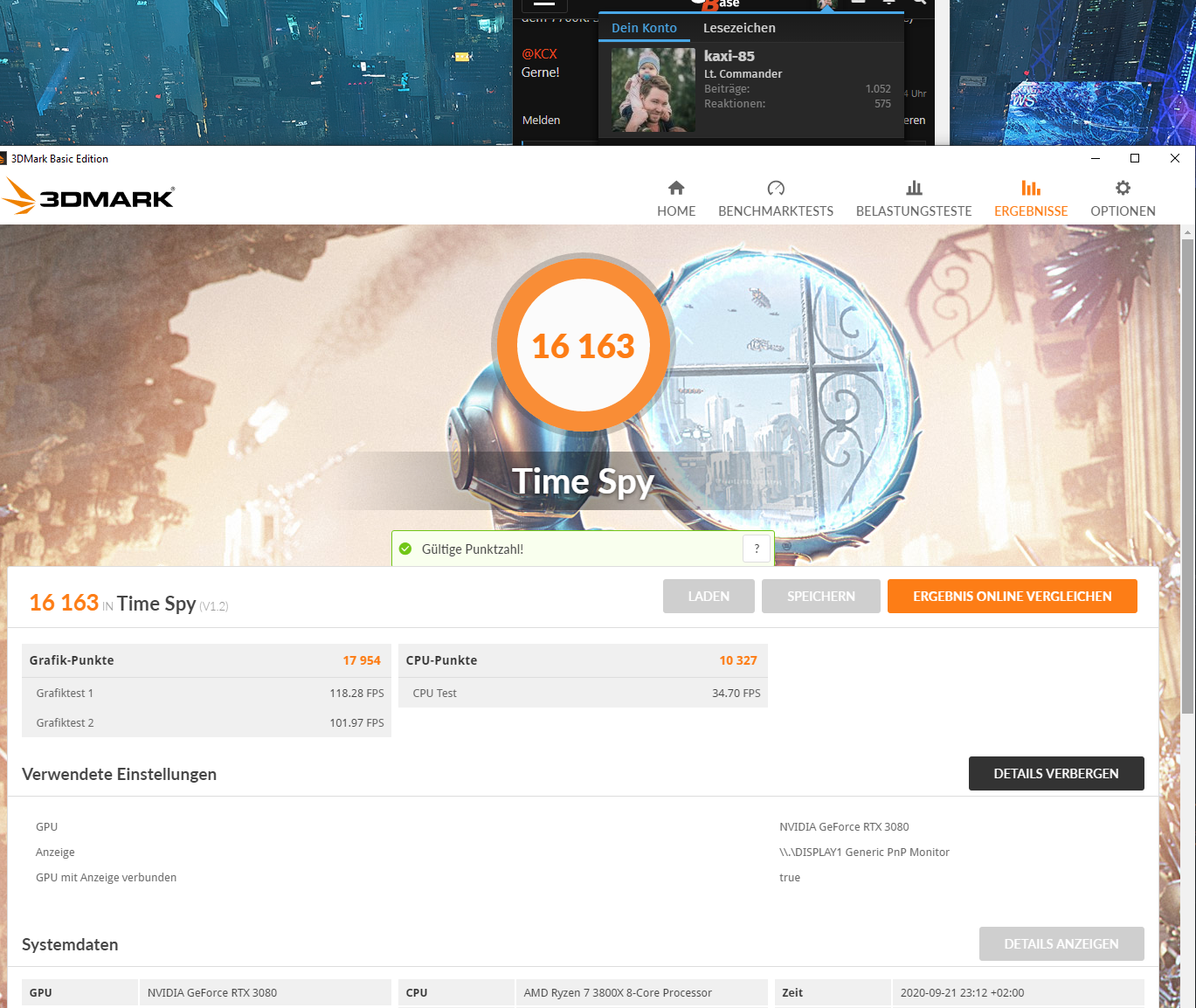Click the DETAILS VERBERGEN button
Screen dimensions: 1196x1008
coord(1056,773)
